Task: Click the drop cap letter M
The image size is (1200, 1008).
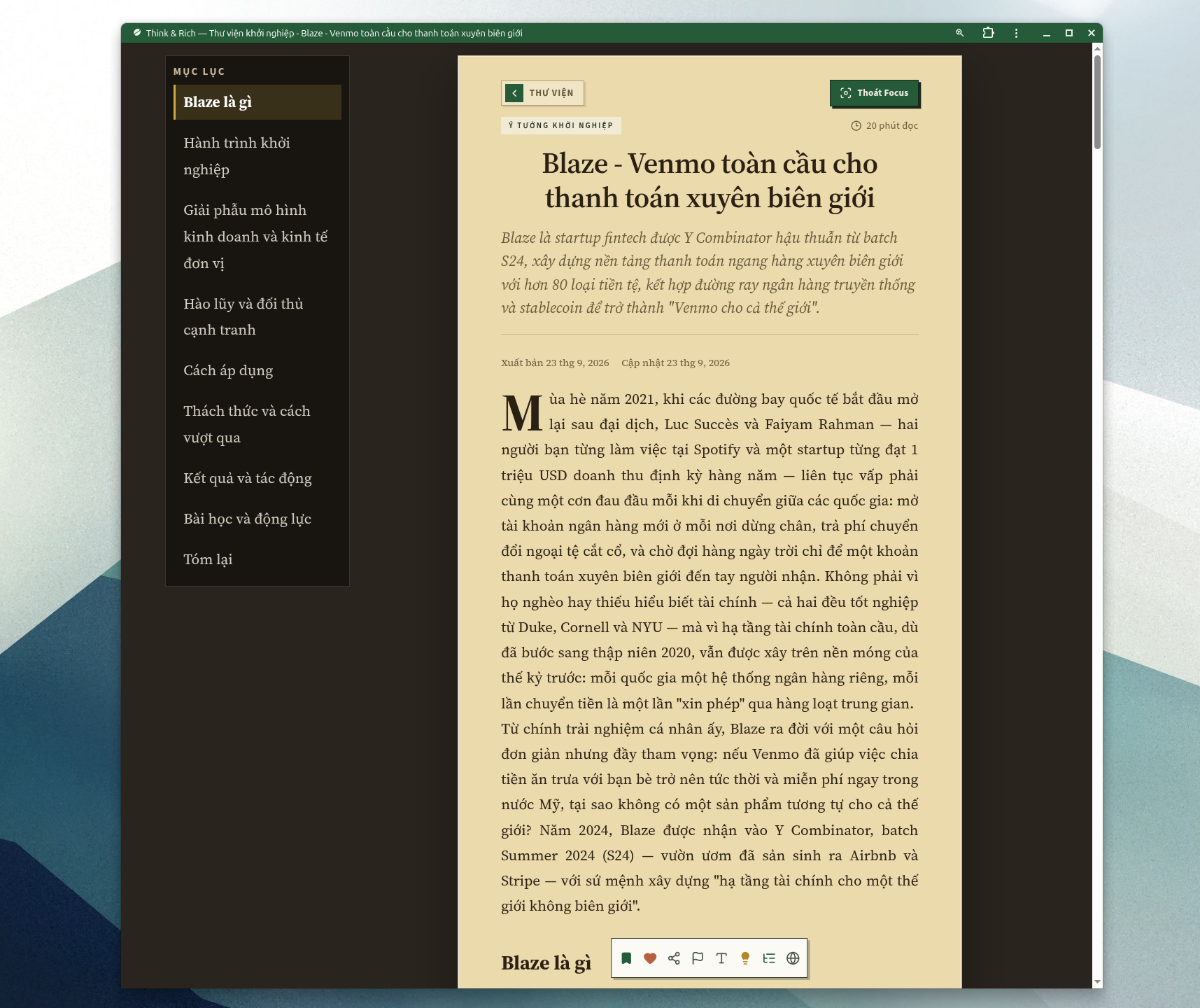Action: coord(521,413)
